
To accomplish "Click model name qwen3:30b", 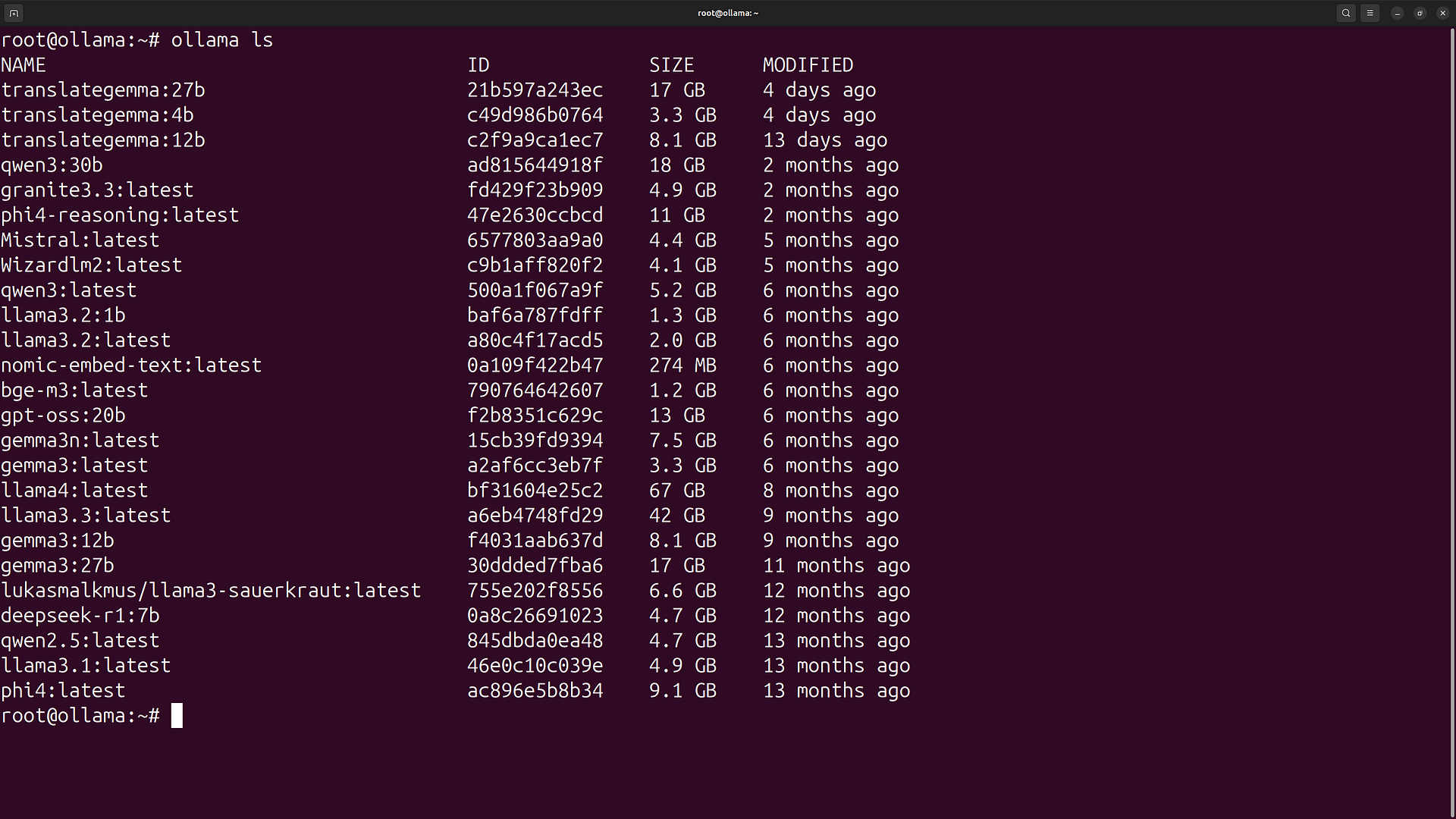I will 52,165.
